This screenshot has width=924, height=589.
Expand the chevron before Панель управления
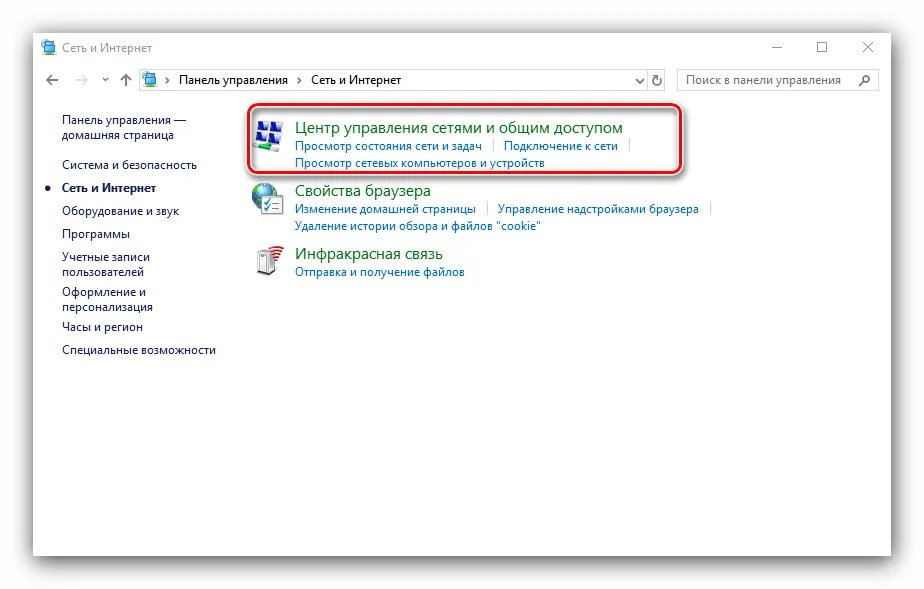click(167, 80)
